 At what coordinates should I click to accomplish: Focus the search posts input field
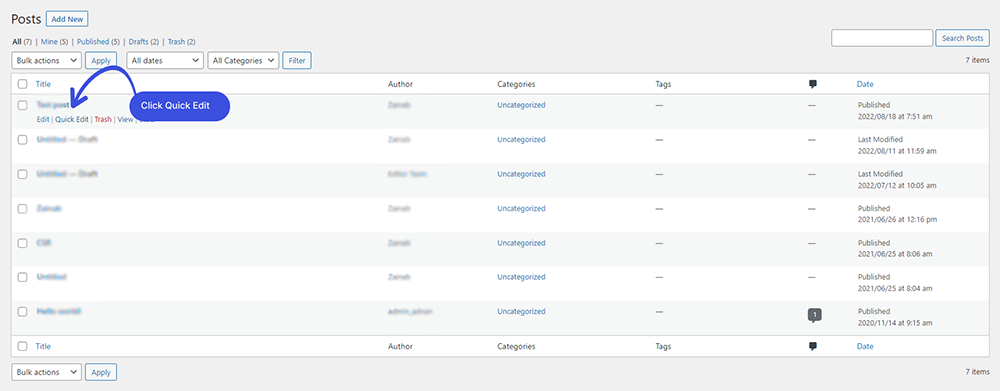(x=882, y=38)
